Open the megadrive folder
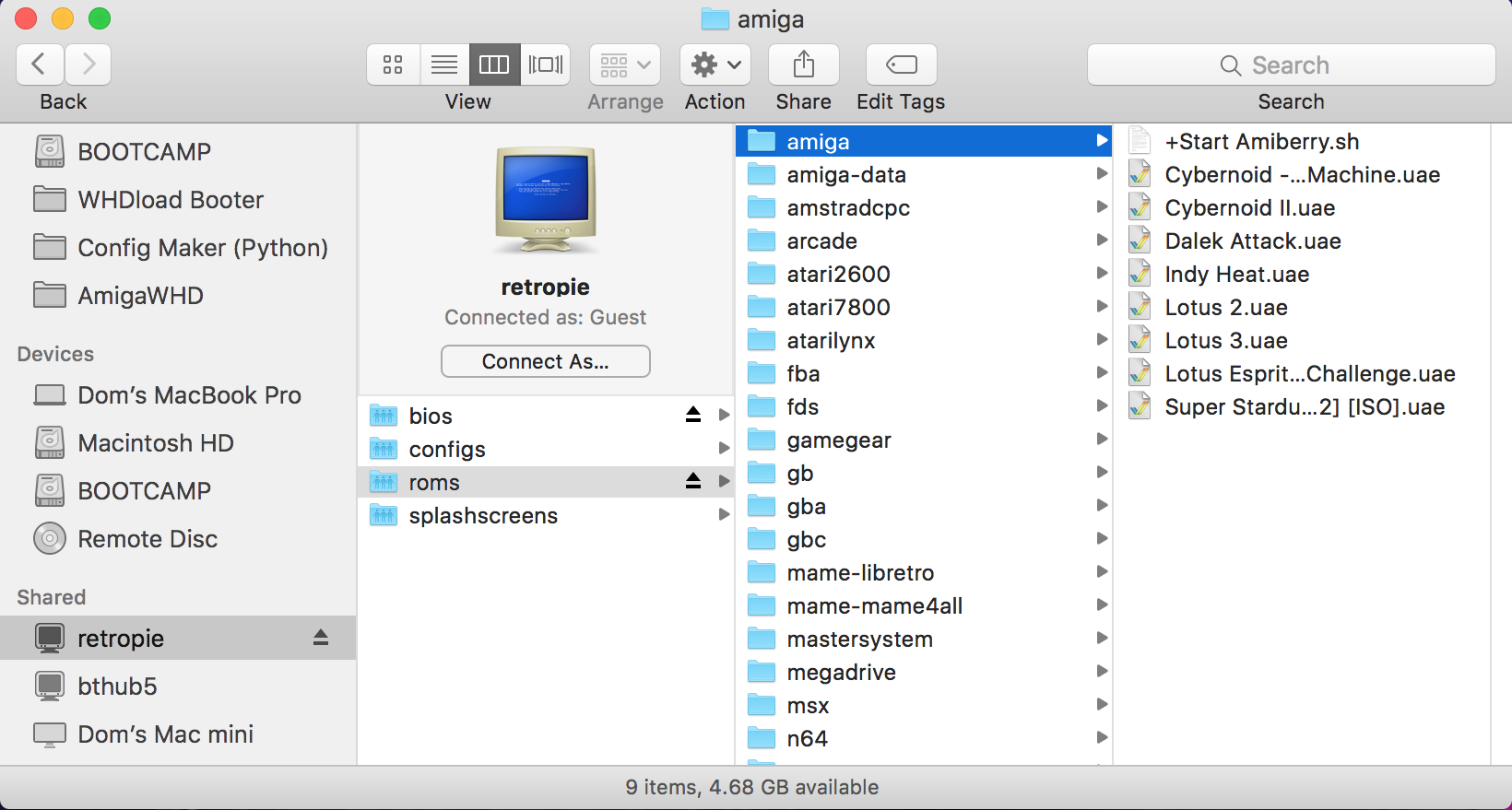 (924, 672)
